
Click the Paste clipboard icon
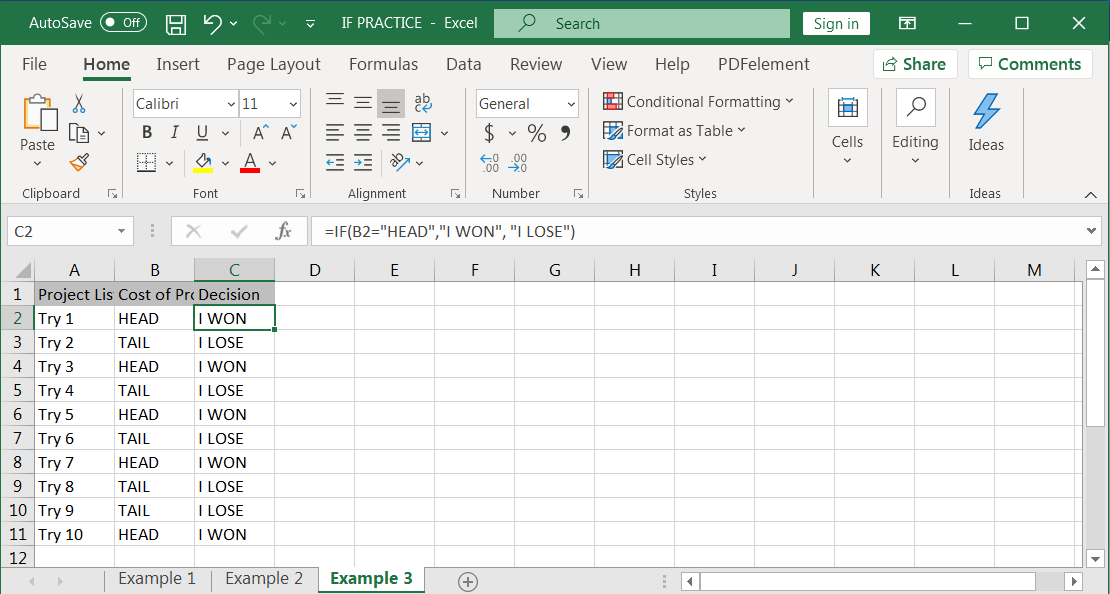coord(38,114)
